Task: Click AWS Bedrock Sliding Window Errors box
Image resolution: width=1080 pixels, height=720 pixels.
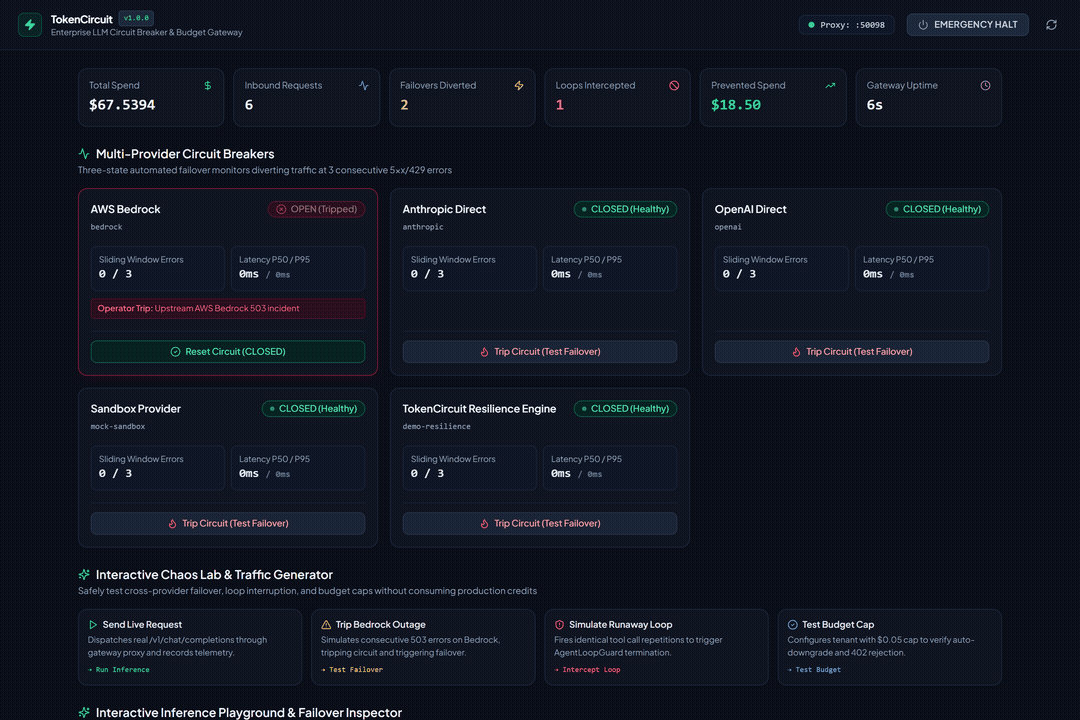Action: point(158,268)
